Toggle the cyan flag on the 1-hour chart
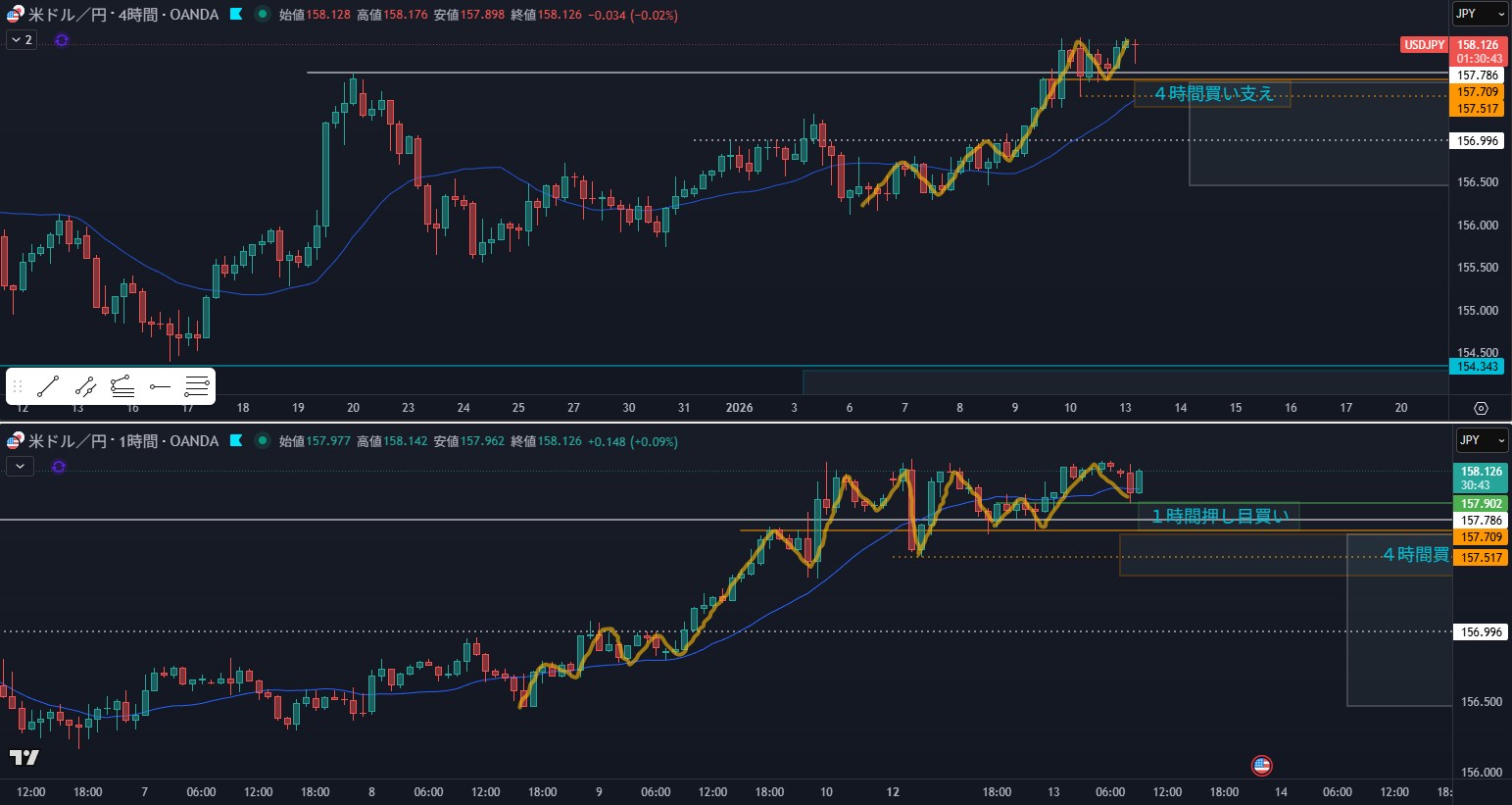The image size is (1512, 805). 236,441
